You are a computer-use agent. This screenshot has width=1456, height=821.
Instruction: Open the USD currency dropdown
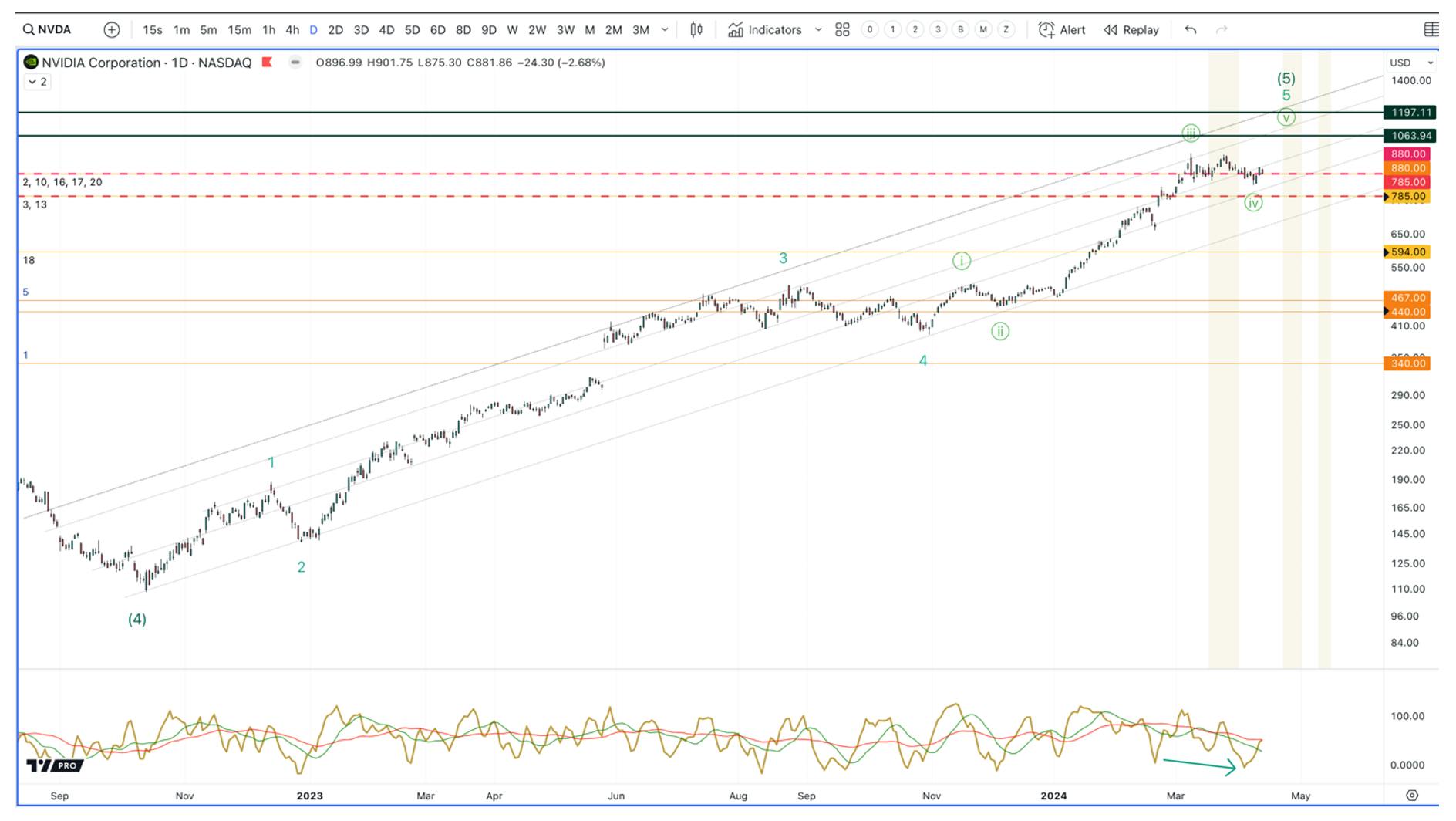1412,63
